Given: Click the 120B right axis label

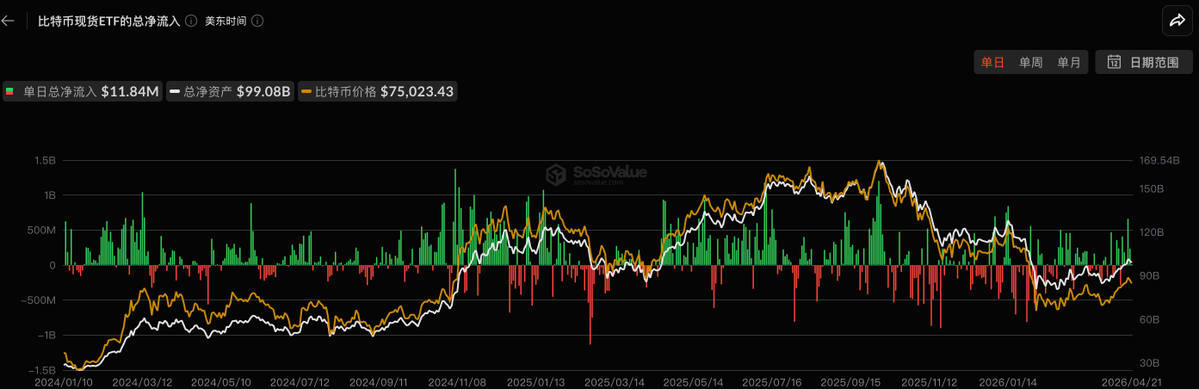Looking at the screenshot, I should click(x=1152, y=232).
